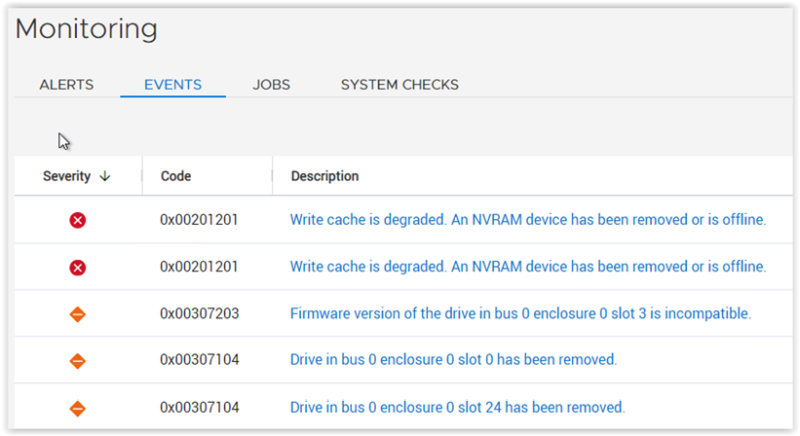Open drive slot 0 removed event link
800x436 pixels.
pos(453,360)
